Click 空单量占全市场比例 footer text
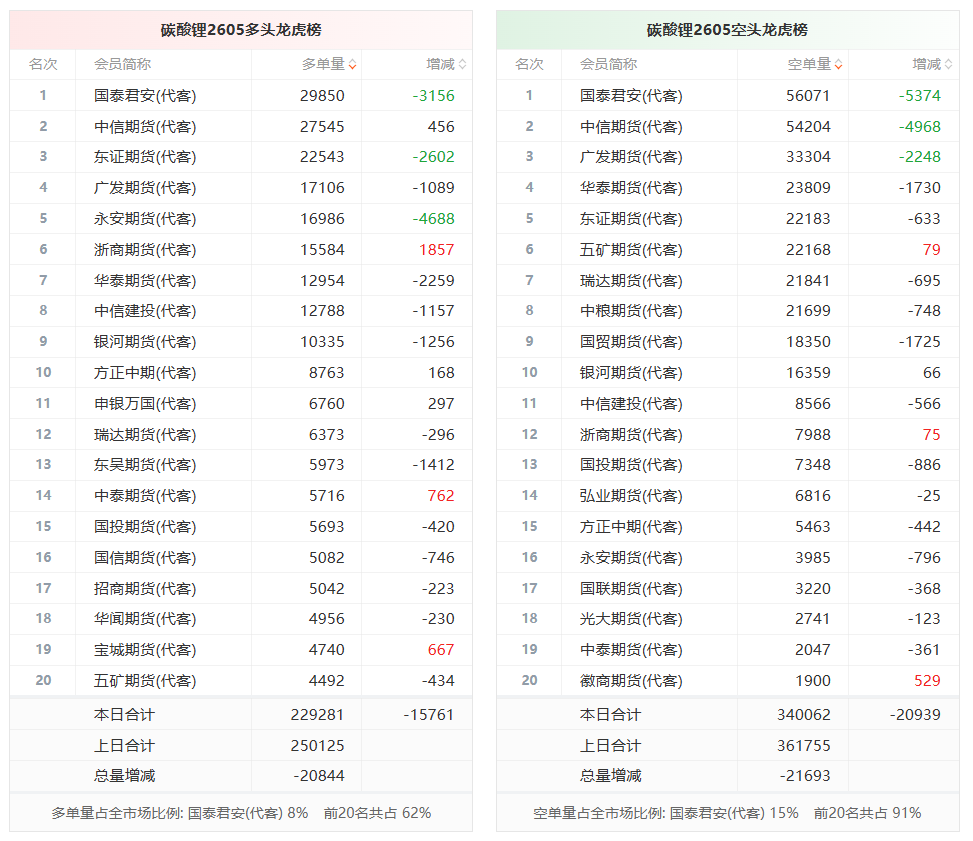 (x=727, y=813)
